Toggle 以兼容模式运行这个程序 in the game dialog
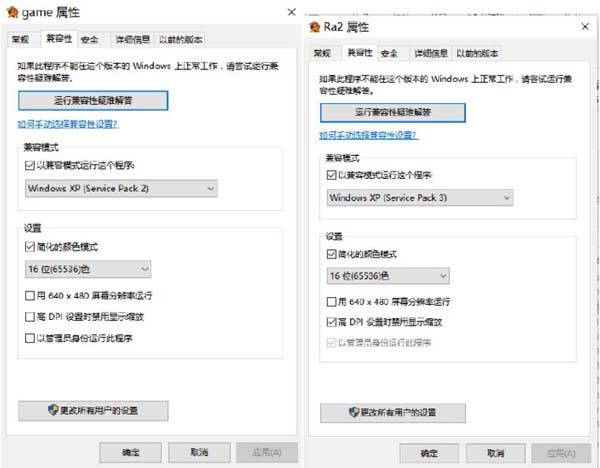Screen dimensions: 600x468 tap(29, 164)
